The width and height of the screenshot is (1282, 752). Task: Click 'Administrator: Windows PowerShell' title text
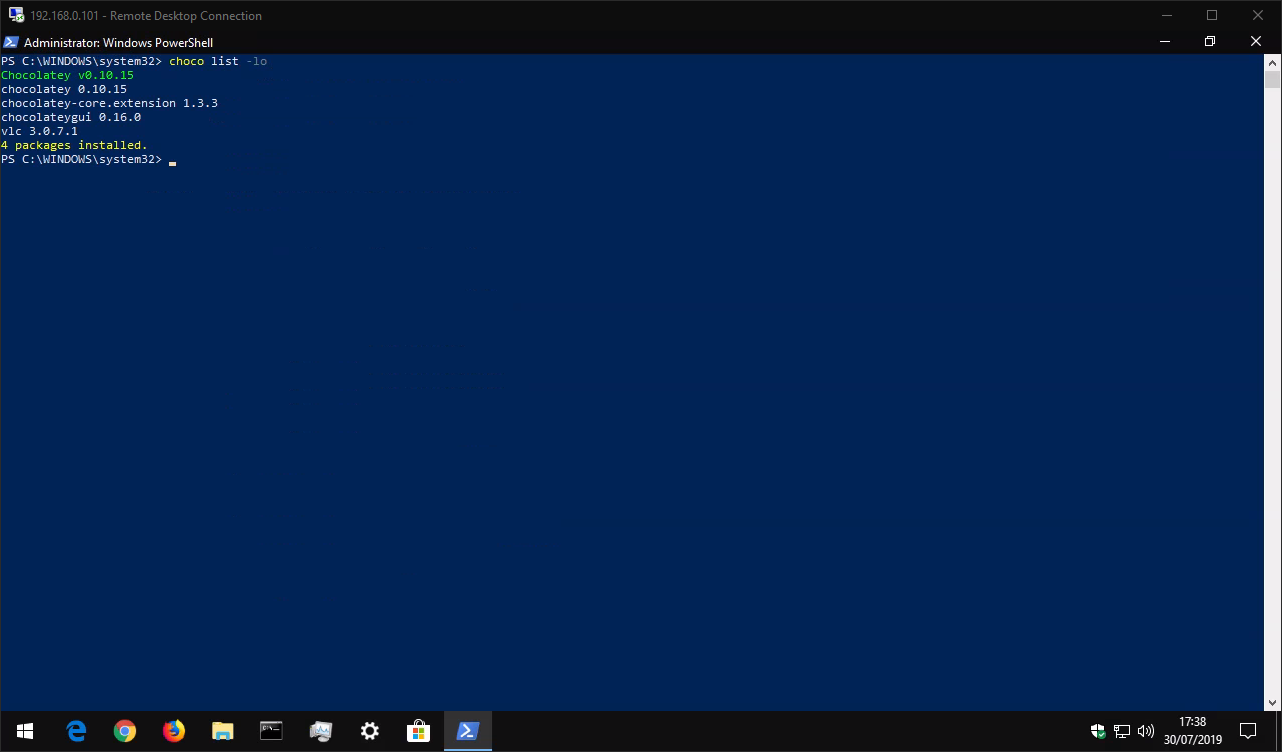pos(118,43)
